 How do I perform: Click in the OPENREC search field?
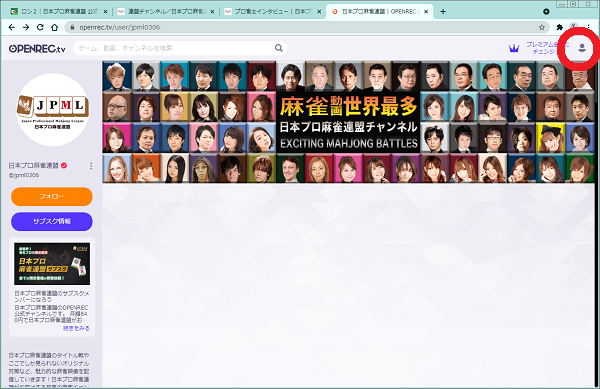pyautogui.click(x=174, y=48)
